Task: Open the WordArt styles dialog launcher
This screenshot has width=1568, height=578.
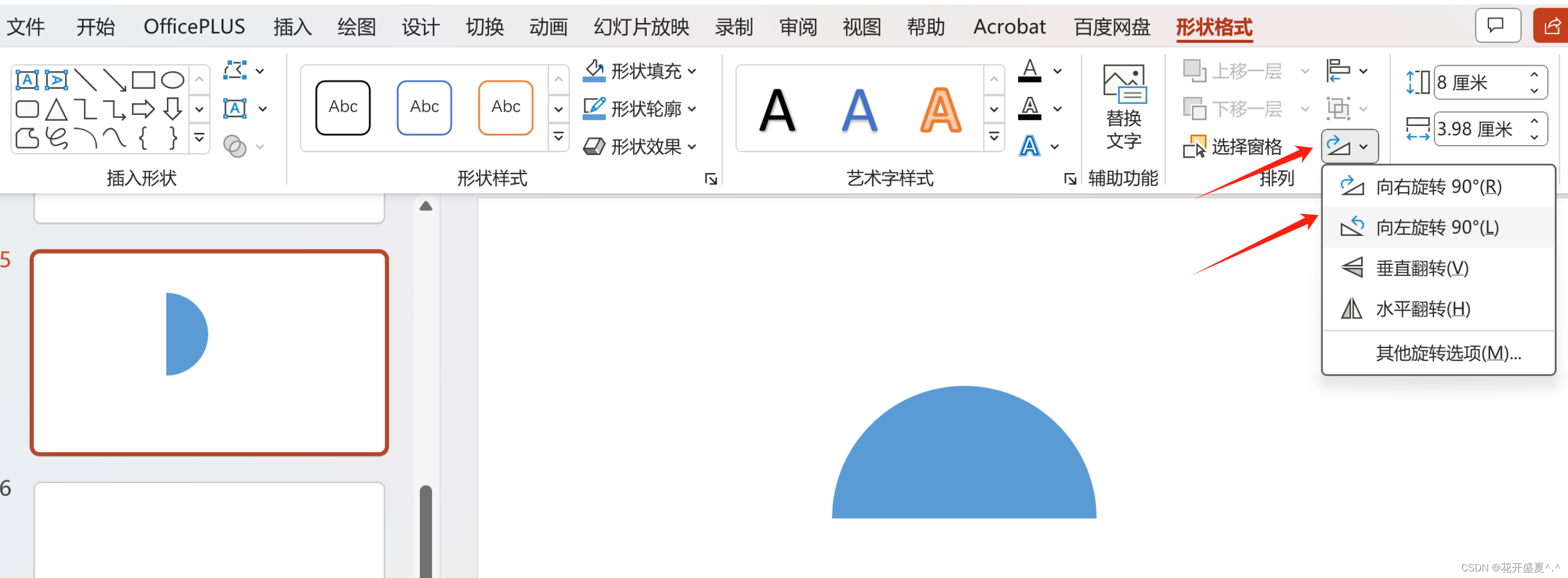Action: (1070, 178)
